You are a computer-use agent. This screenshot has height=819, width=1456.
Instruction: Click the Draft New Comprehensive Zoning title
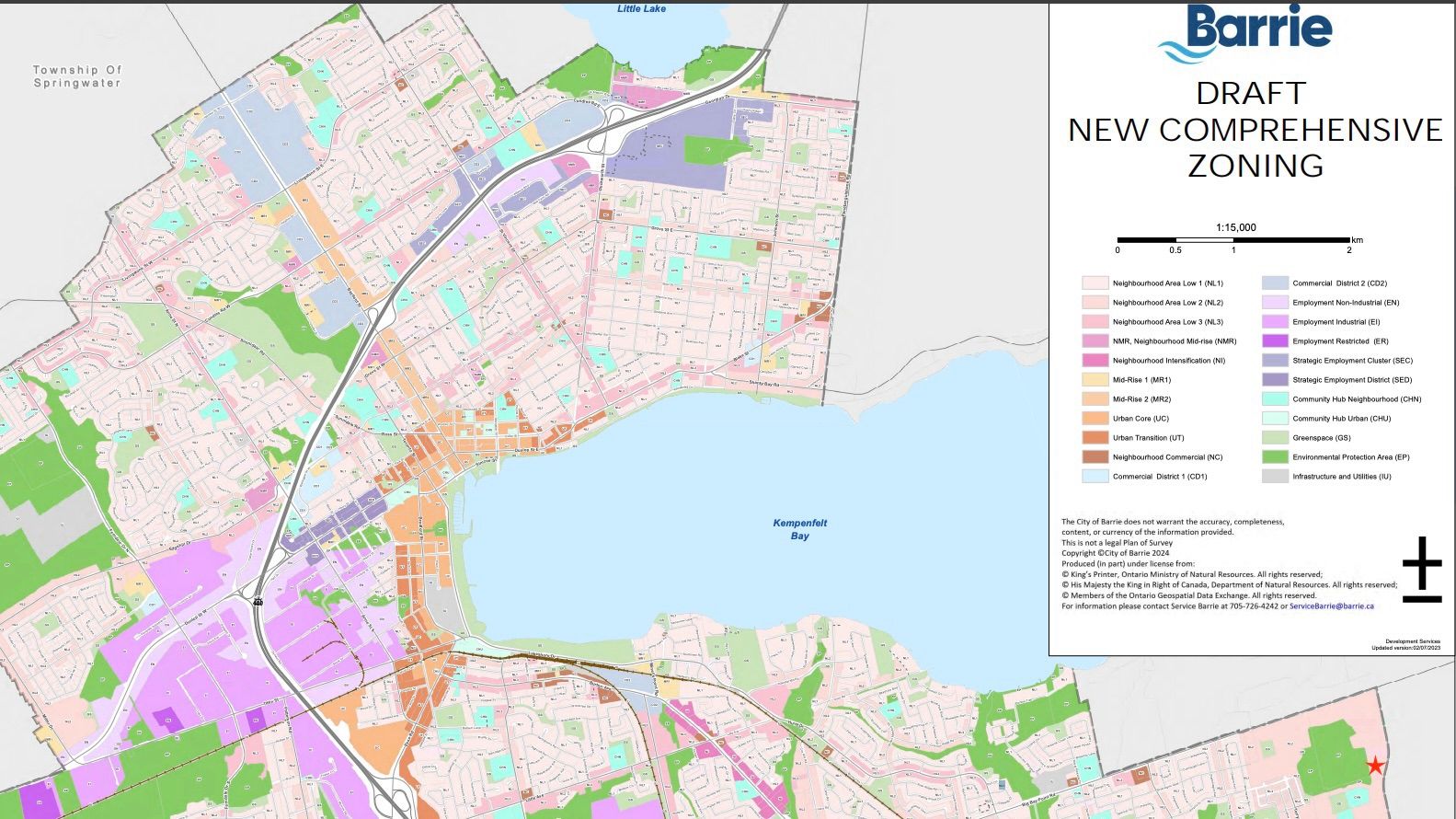point(1255,130)
